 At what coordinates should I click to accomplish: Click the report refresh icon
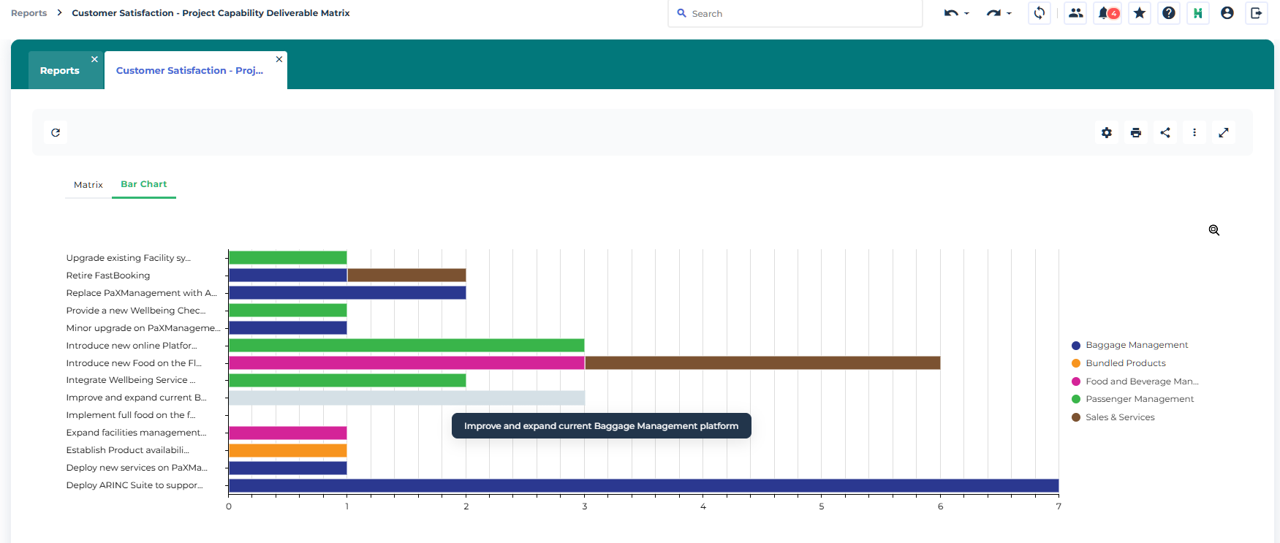(x=56, y=132)
